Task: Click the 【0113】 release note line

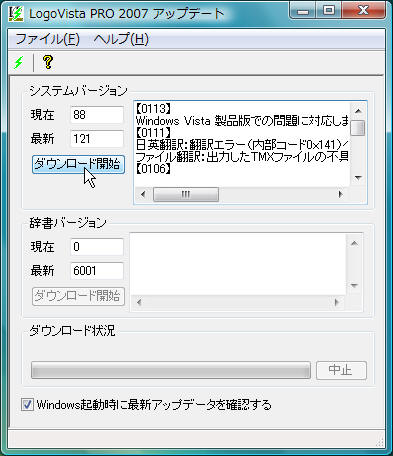Action: coord(153,109)
